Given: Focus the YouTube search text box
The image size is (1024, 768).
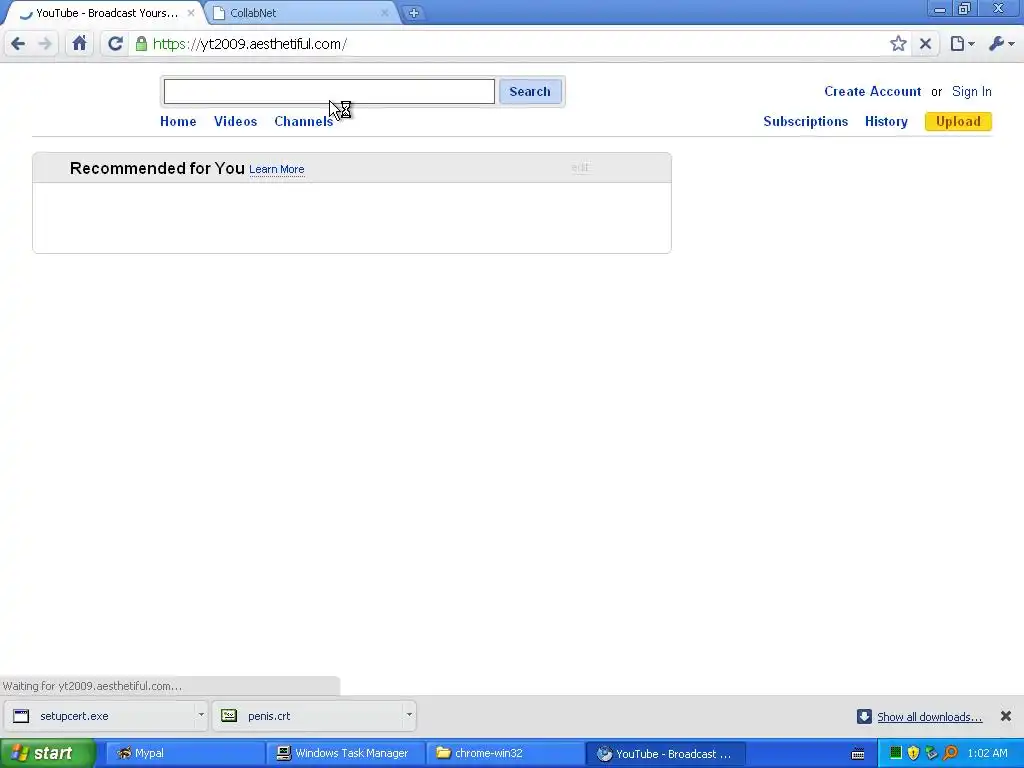Looking at the screenshot, I should pos(329,91).
